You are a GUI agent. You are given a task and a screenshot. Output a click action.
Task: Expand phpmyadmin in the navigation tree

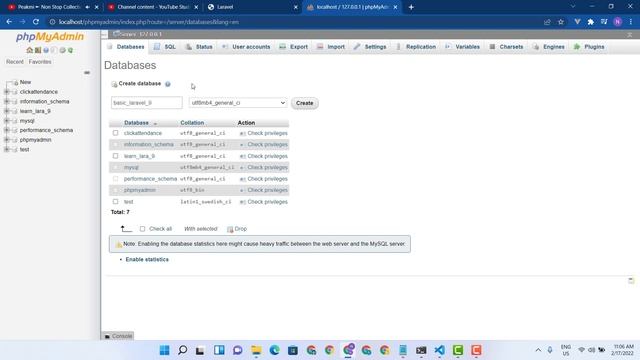(x=7, y=140)
